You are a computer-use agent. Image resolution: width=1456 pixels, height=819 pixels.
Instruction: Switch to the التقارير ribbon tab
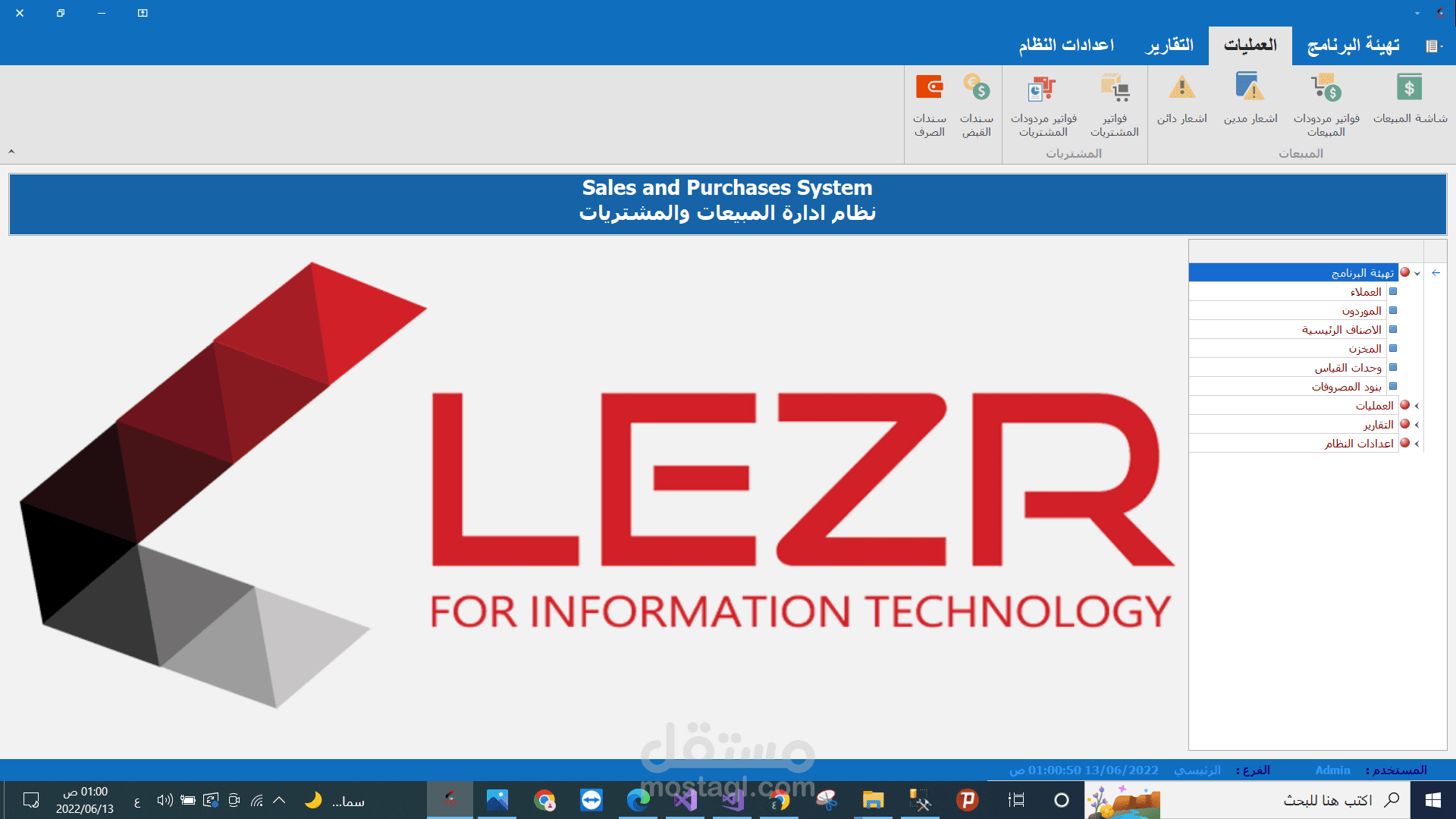(1169, 45)
